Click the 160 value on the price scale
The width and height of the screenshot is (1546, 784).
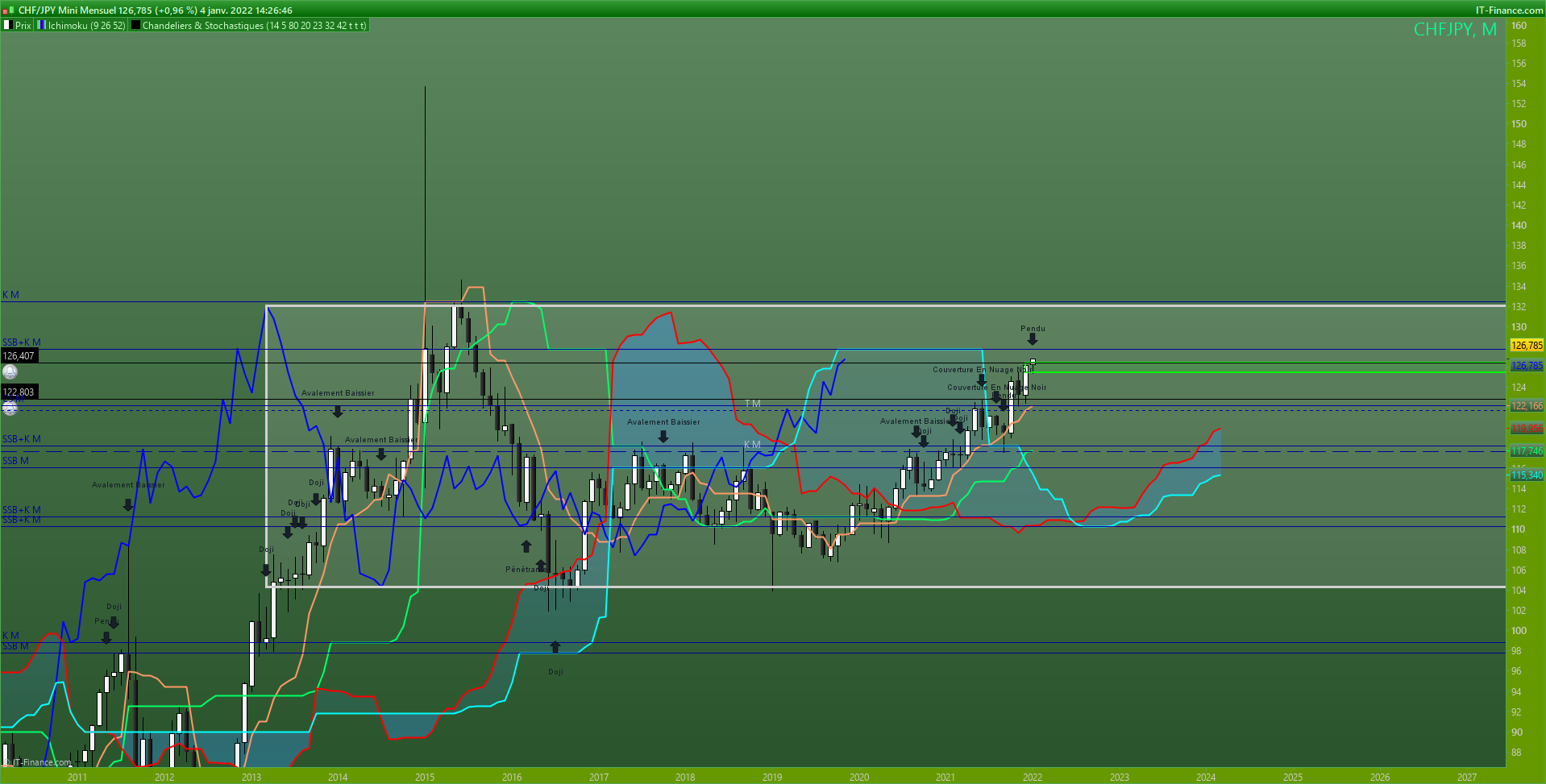(x=1519, y=26)
